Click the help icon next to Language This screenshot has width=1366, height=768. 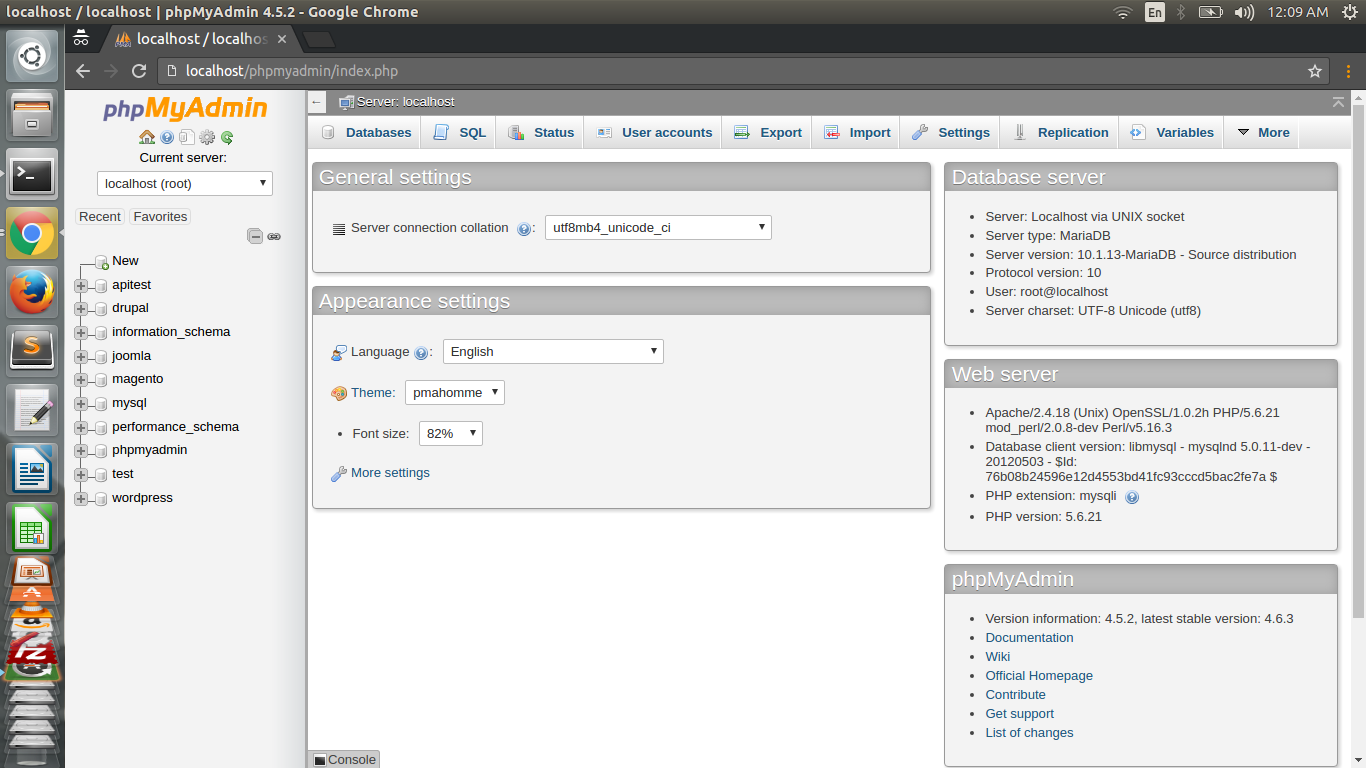tap(421, 352)
